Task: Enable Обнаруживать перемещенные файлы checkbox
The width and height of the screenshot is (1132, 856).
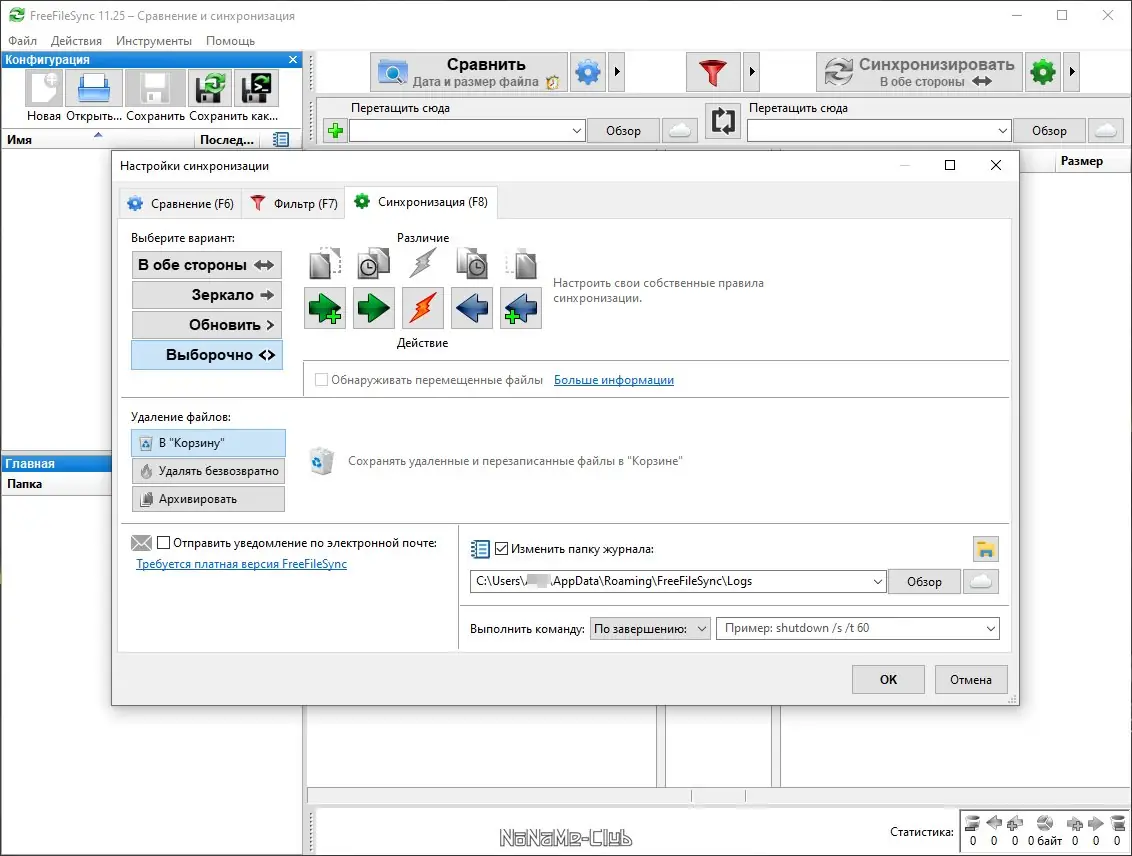Action: [321, 380]
